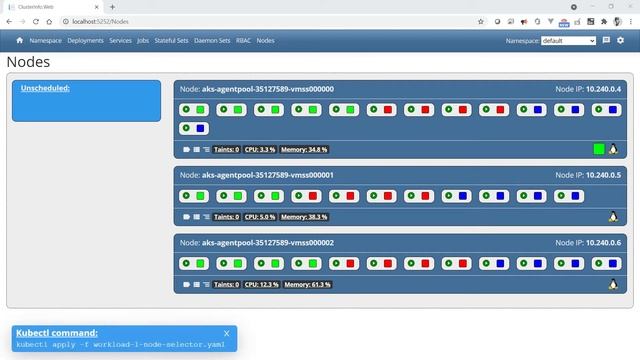This screenshot has height=360, width=640.
Task: Reload the page in browser toolbar
Action: coord(36,22)
